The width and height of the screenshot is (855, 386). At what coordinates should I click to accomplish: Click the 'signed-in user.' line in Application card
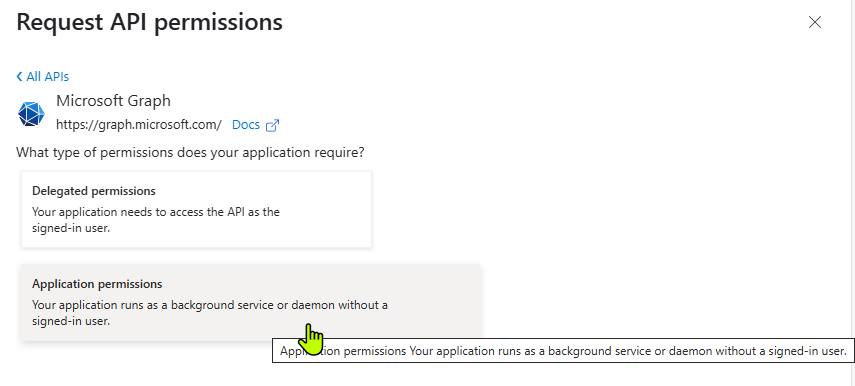coord(71,321)
